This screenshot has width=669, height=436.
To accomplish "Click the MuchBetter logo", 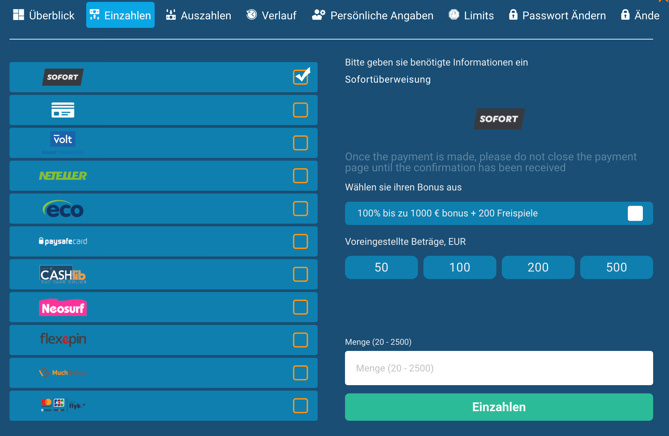I will pyautogui.click(x=63, y=372).
